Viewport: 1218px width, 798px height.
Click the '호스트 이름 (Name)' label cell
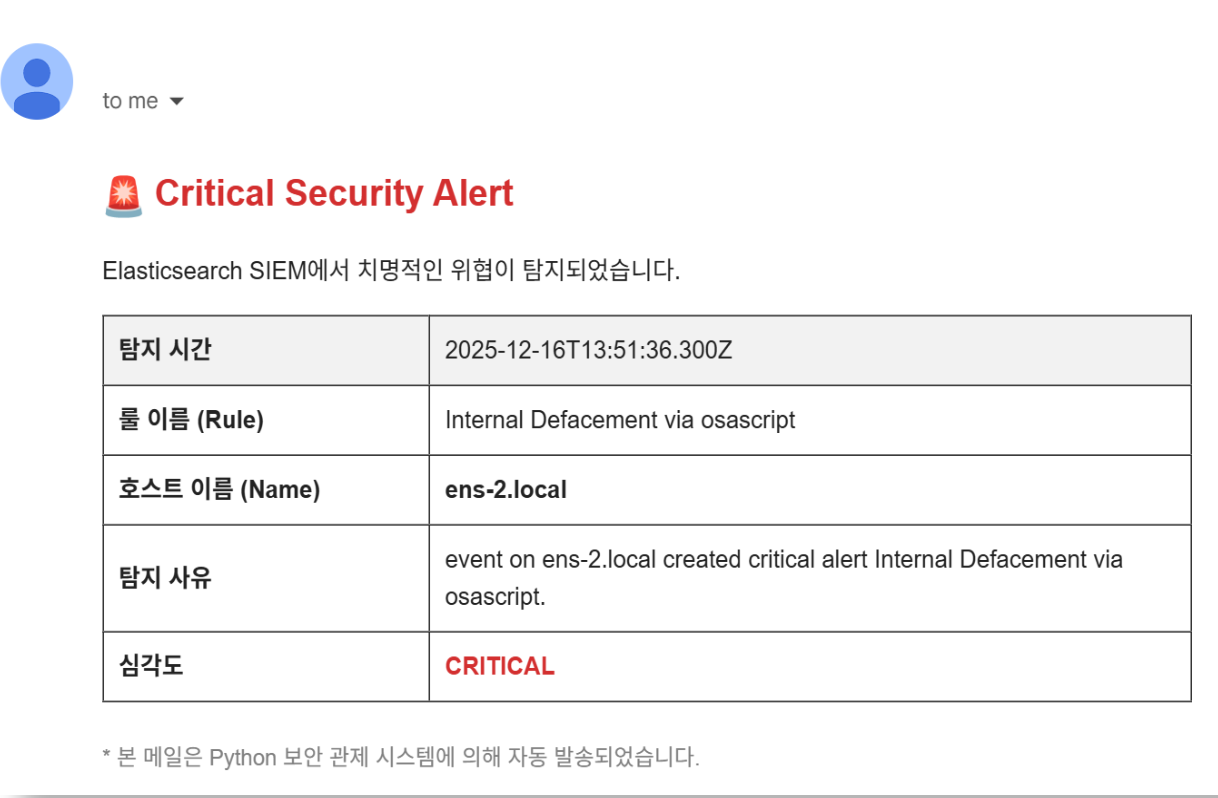tap(219, 490)
